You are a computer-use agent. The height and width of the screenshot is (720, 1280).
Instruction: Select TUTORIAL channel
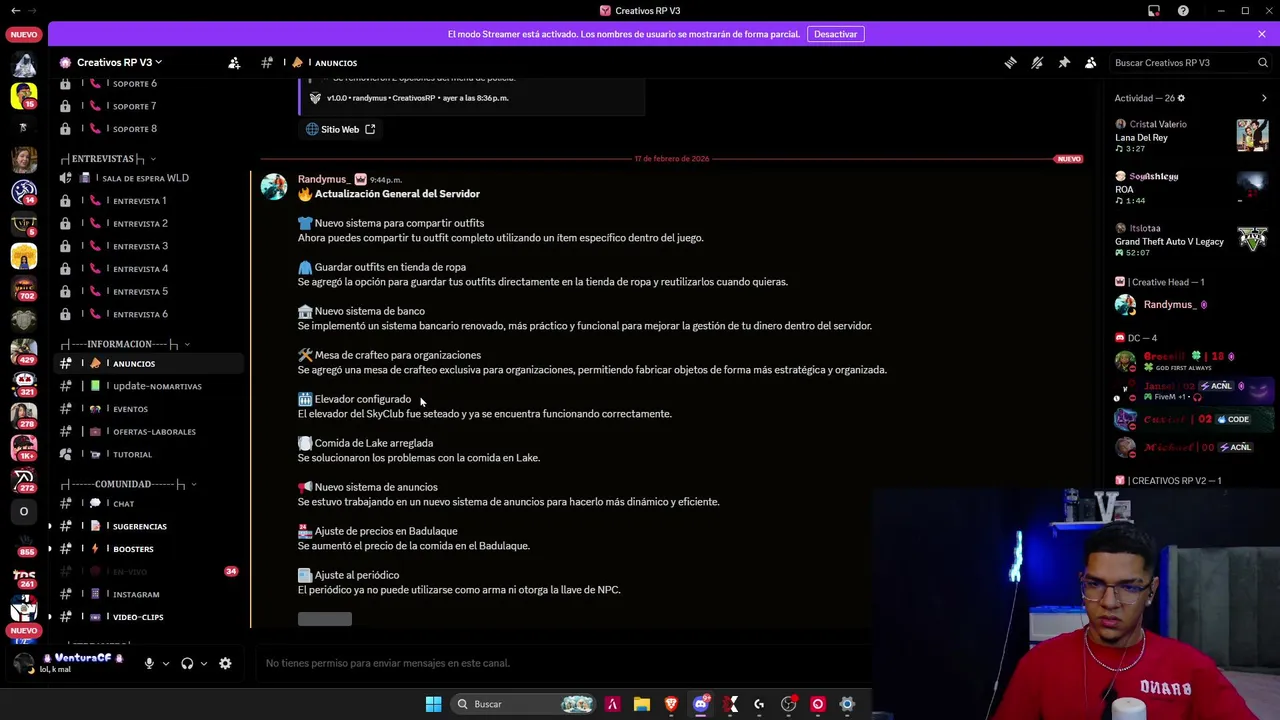point(150,455)
